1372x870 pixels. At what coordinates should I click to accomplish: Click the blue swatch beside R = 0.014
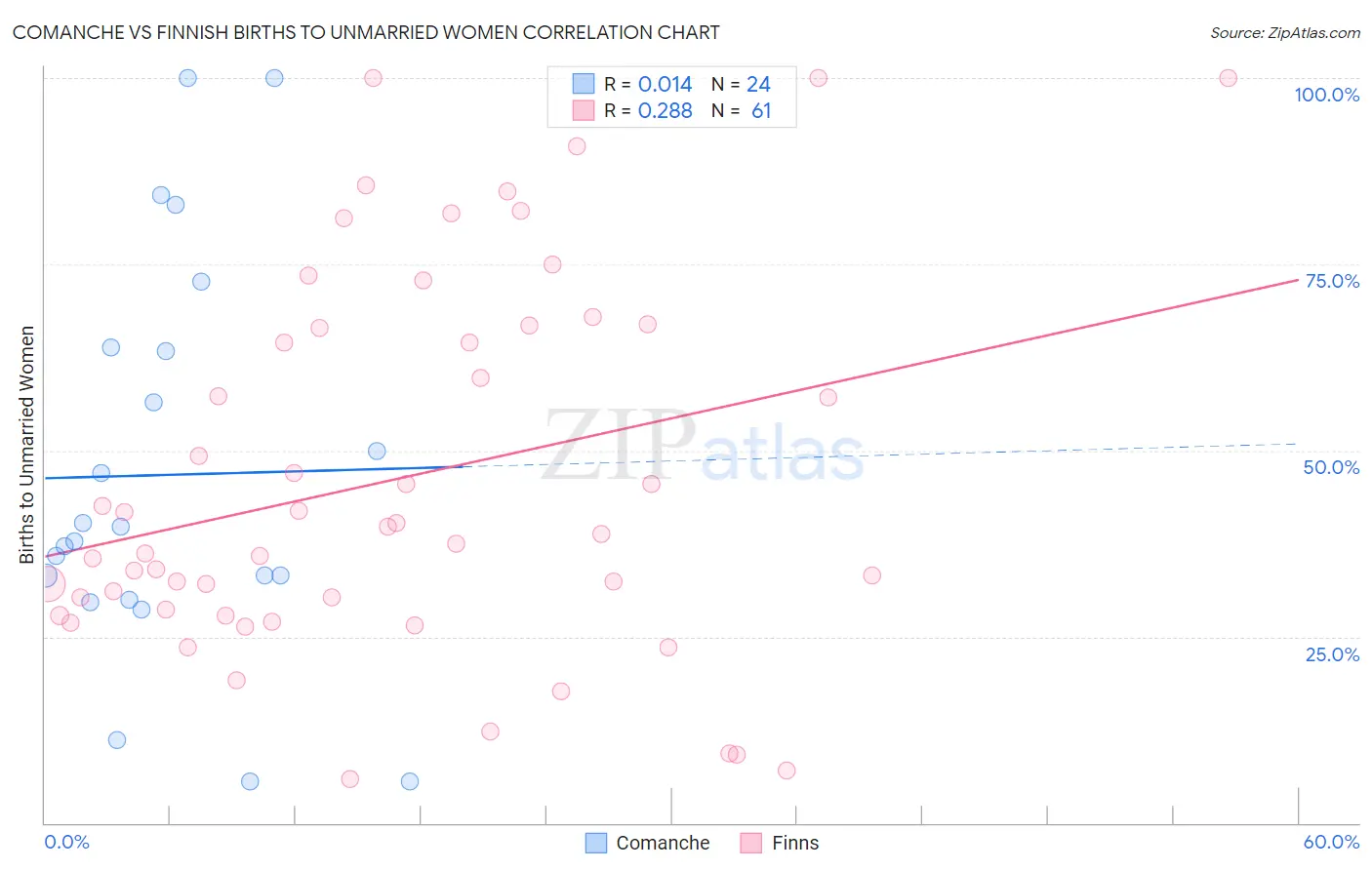[584, 84]
